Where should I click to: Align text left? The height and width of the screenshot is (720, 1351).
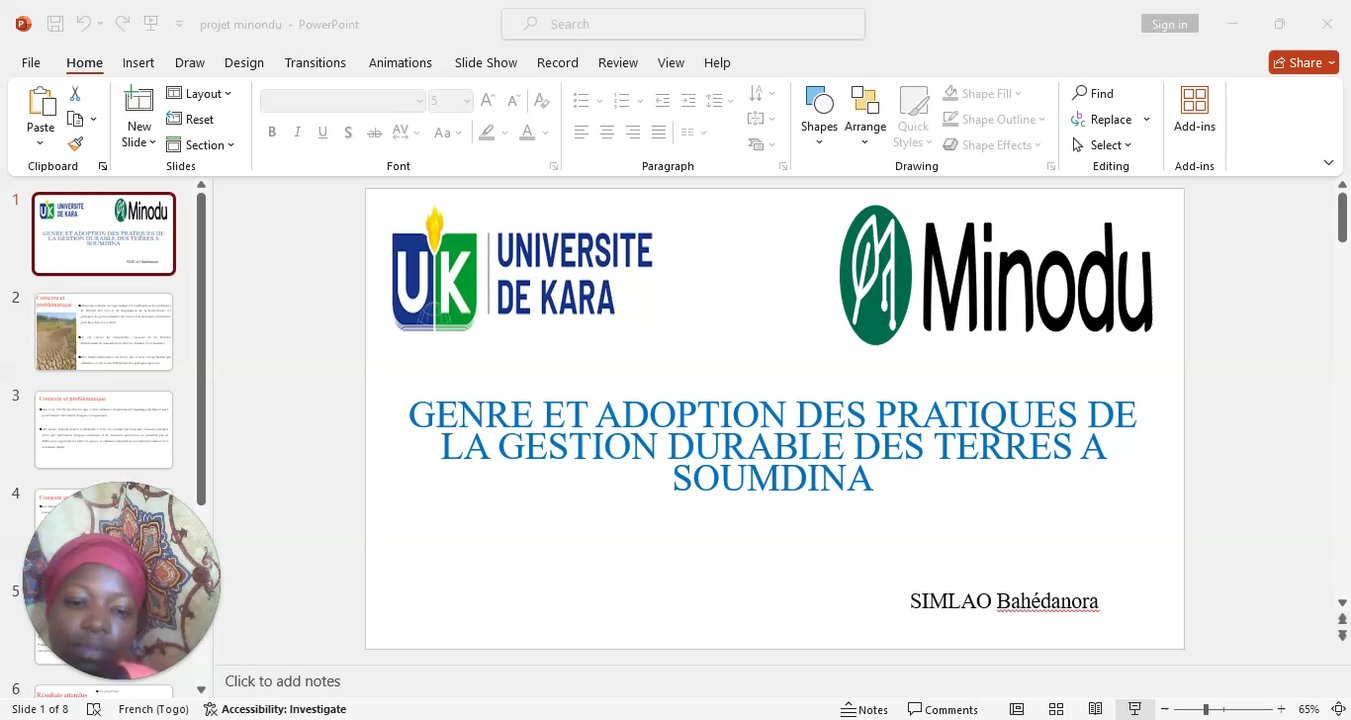pos(581,132)
